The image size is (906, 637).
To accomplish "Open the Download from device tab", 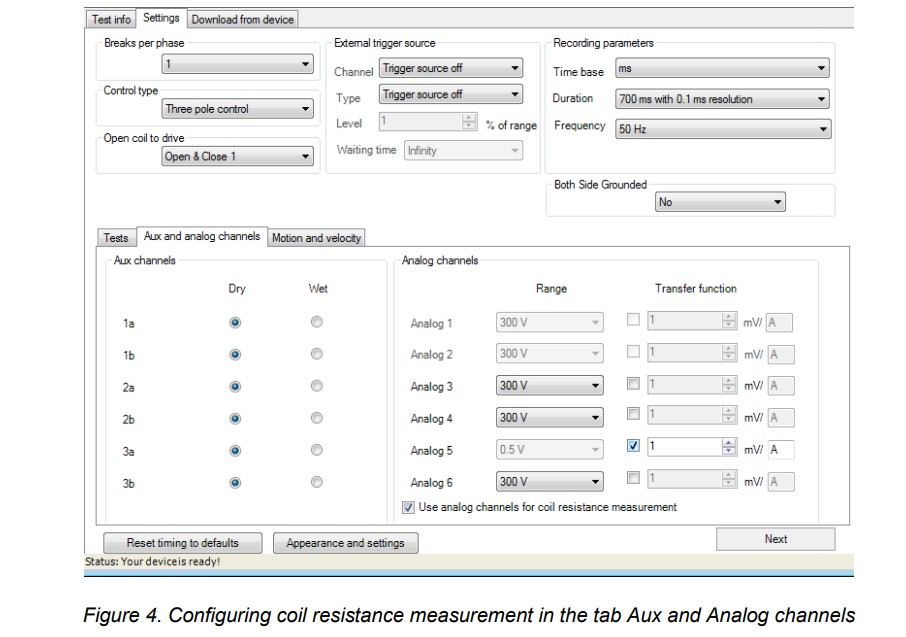I will tap(242, 19).
